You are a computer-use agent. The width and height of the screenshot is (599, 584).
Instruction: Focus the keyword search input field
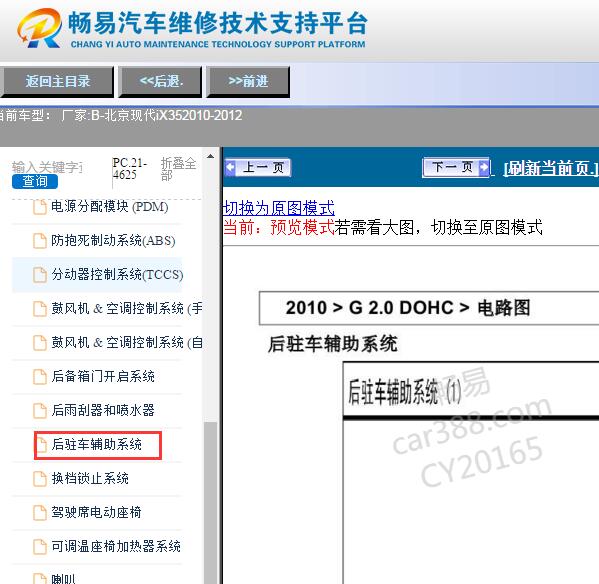(x=47, y=167)
